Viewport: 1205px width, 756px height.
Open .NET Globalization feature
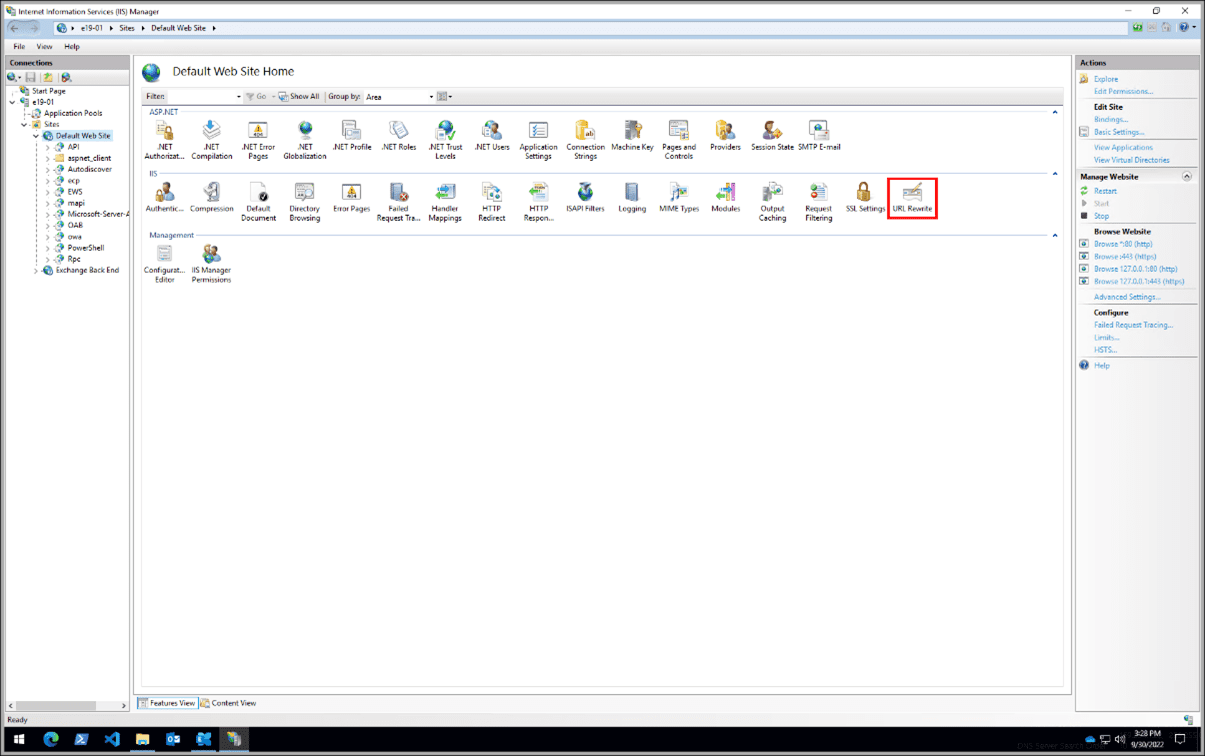tap(304, 140)
